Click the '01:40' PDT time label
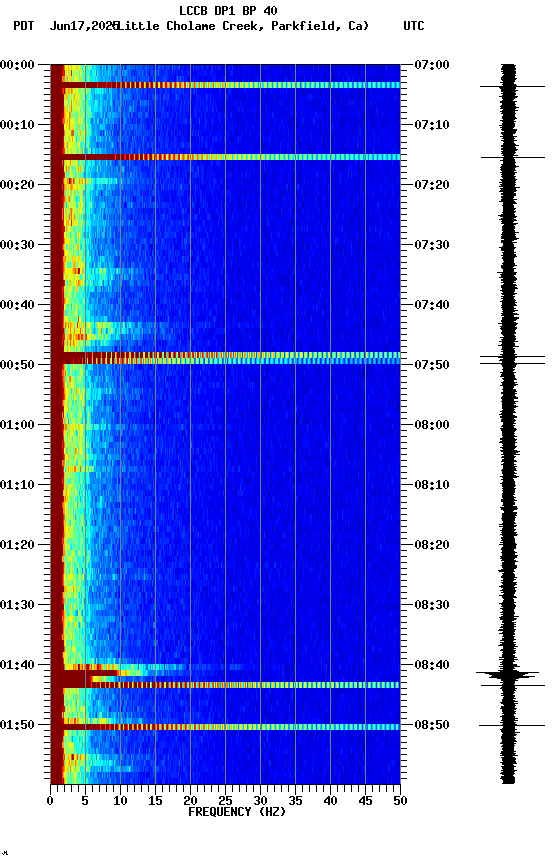 [x=17, y=665]
